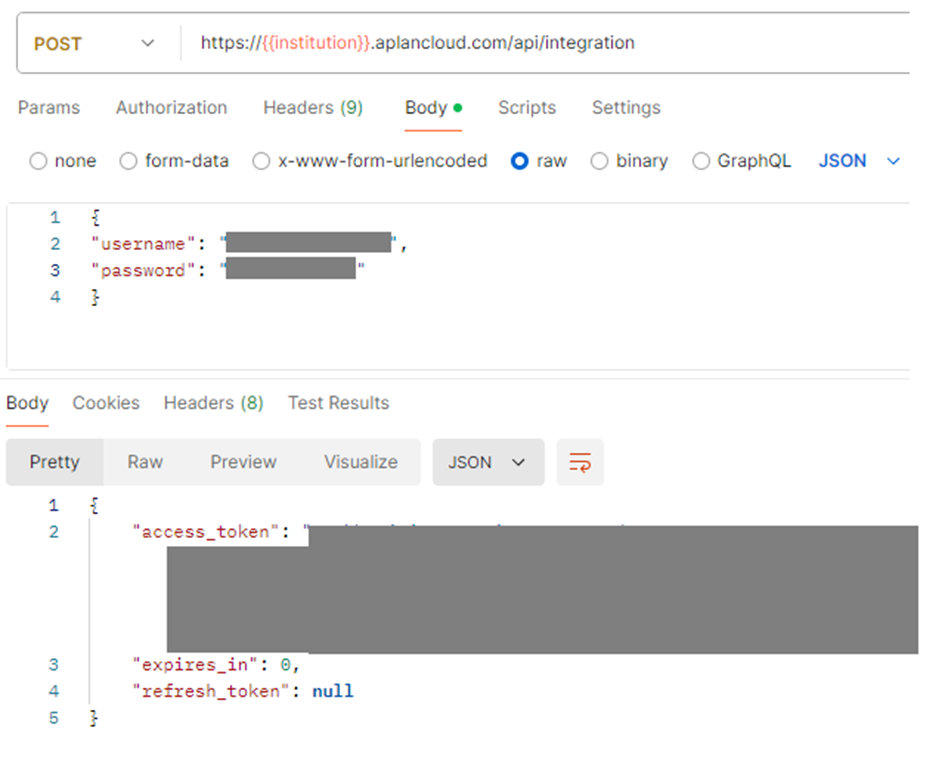945x759 pixels.
Task: View the Test Results tab
Action: coord(338,403)
